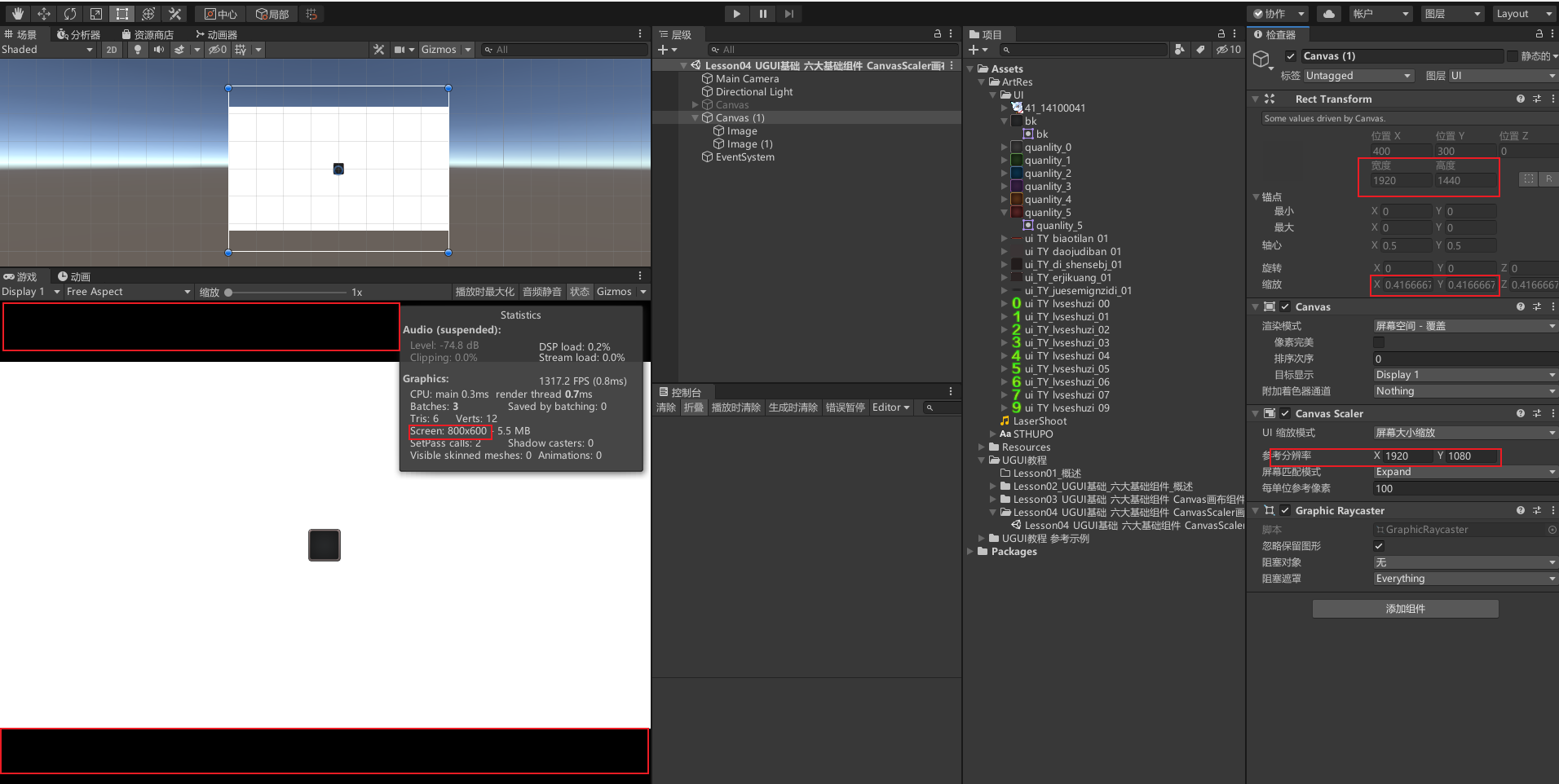Expand Resources folder in Project
The width and height of the screenshot is (1559, 784).
[x=982, y=447]
